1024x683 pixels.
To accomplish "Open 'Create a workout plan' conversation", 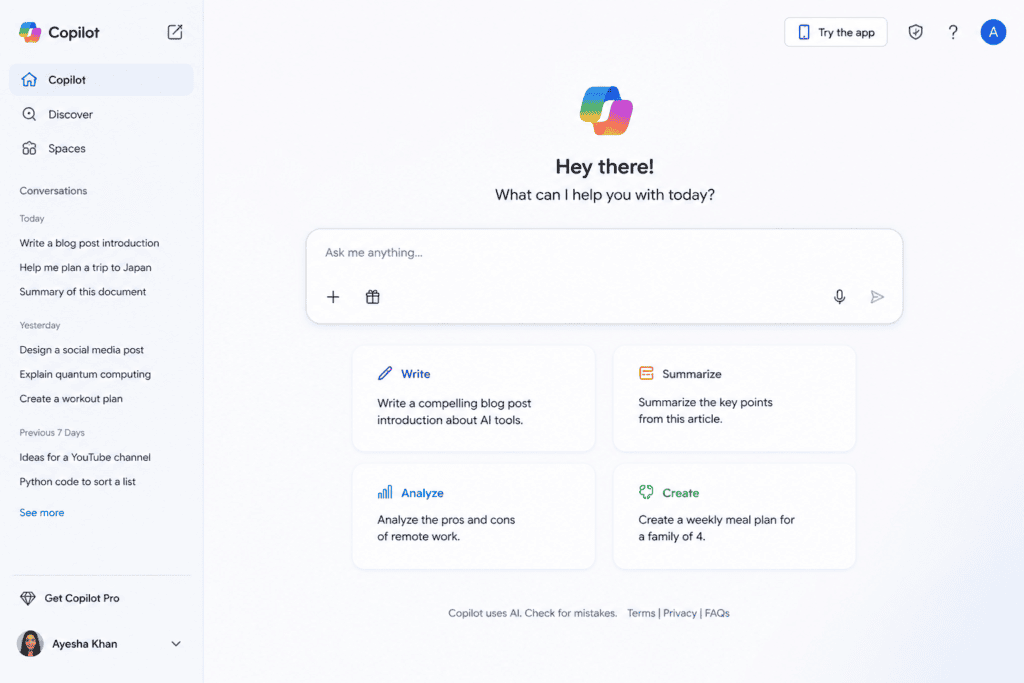I will (71, 398).
